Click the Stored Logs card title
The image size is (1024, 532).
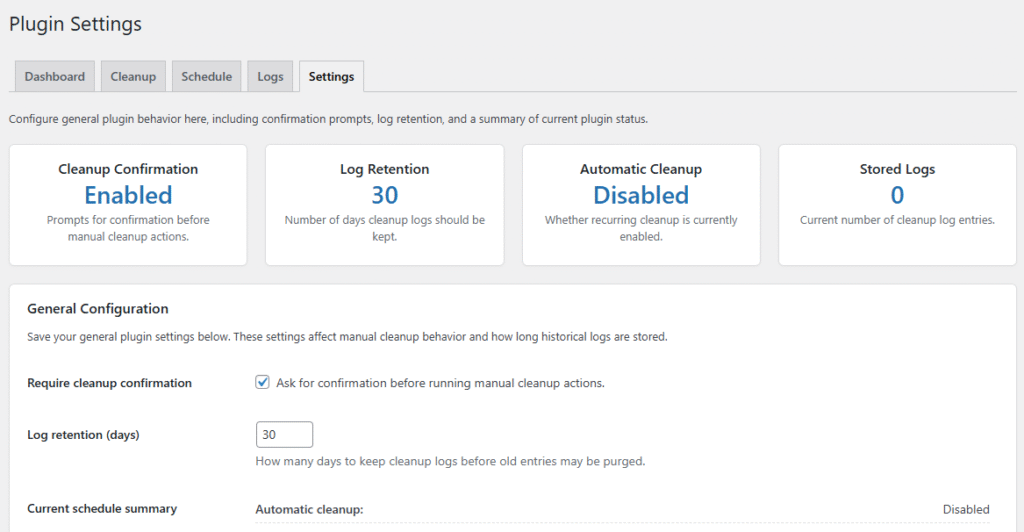897,169
